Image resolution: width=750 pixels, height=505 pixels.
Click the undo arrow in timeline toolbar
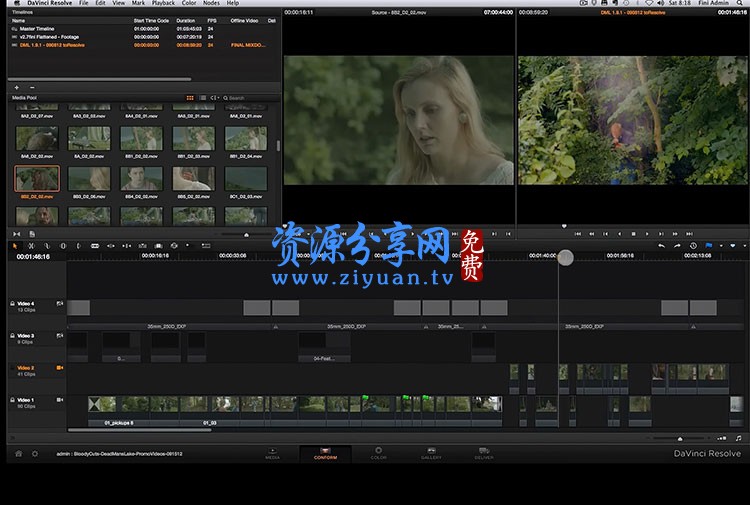point(662,246)
